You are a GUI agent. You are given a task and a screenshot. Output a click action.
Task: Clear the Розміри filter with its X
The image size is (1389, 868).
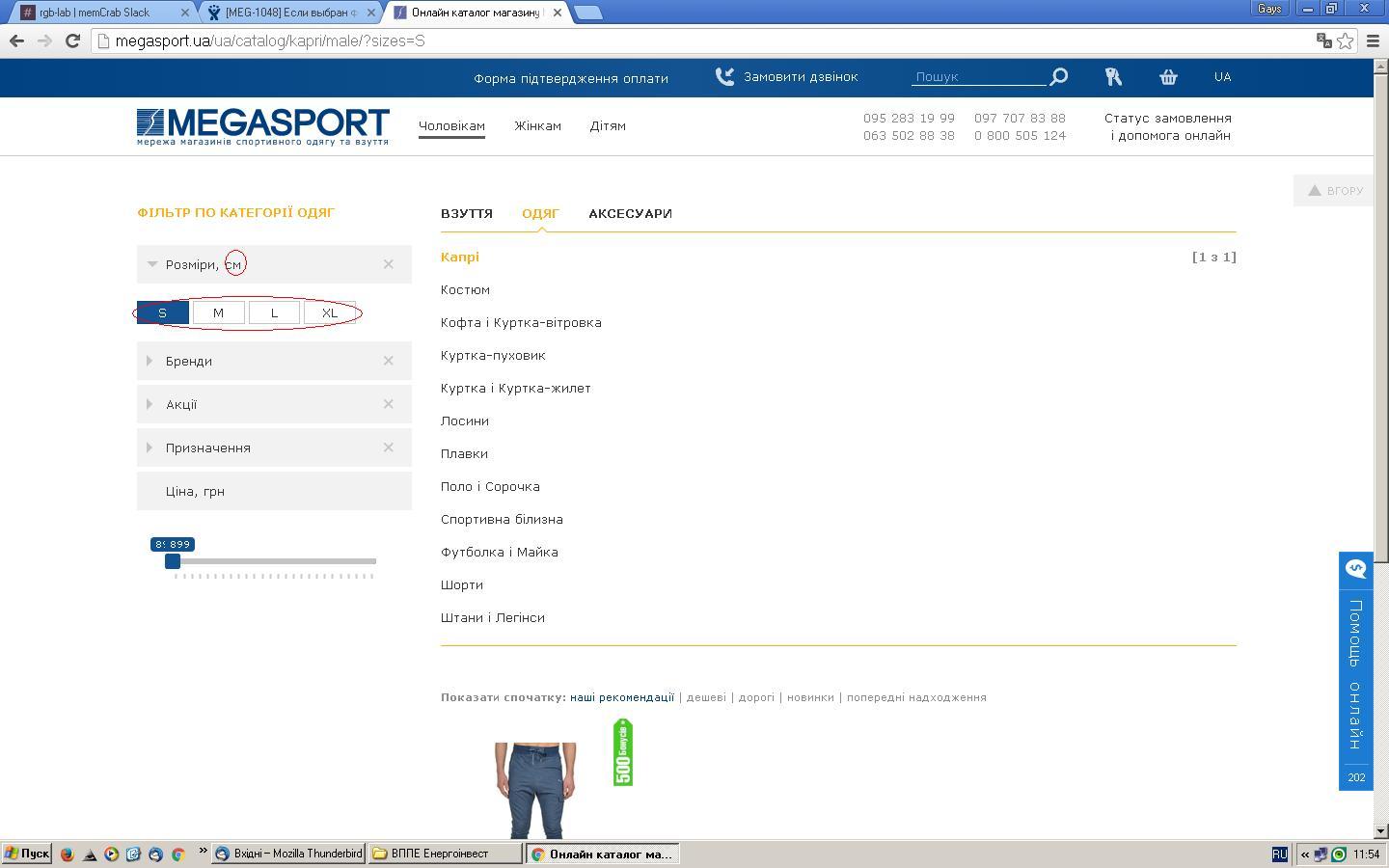coord(389,264)
